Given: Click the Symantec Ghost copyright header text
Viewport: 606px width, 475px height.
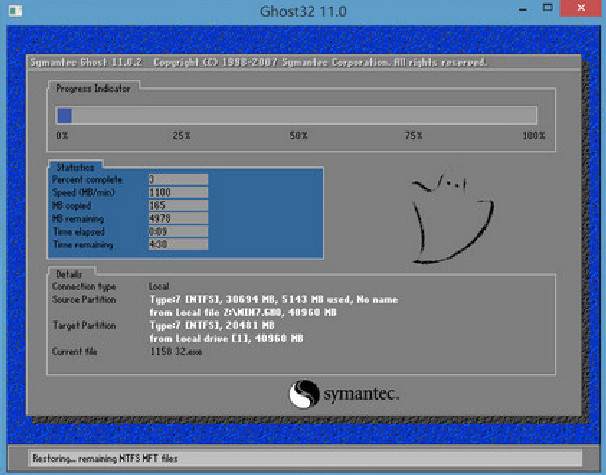Looking at the screenshot, I should pyautogui.click(x=259, y=62).
